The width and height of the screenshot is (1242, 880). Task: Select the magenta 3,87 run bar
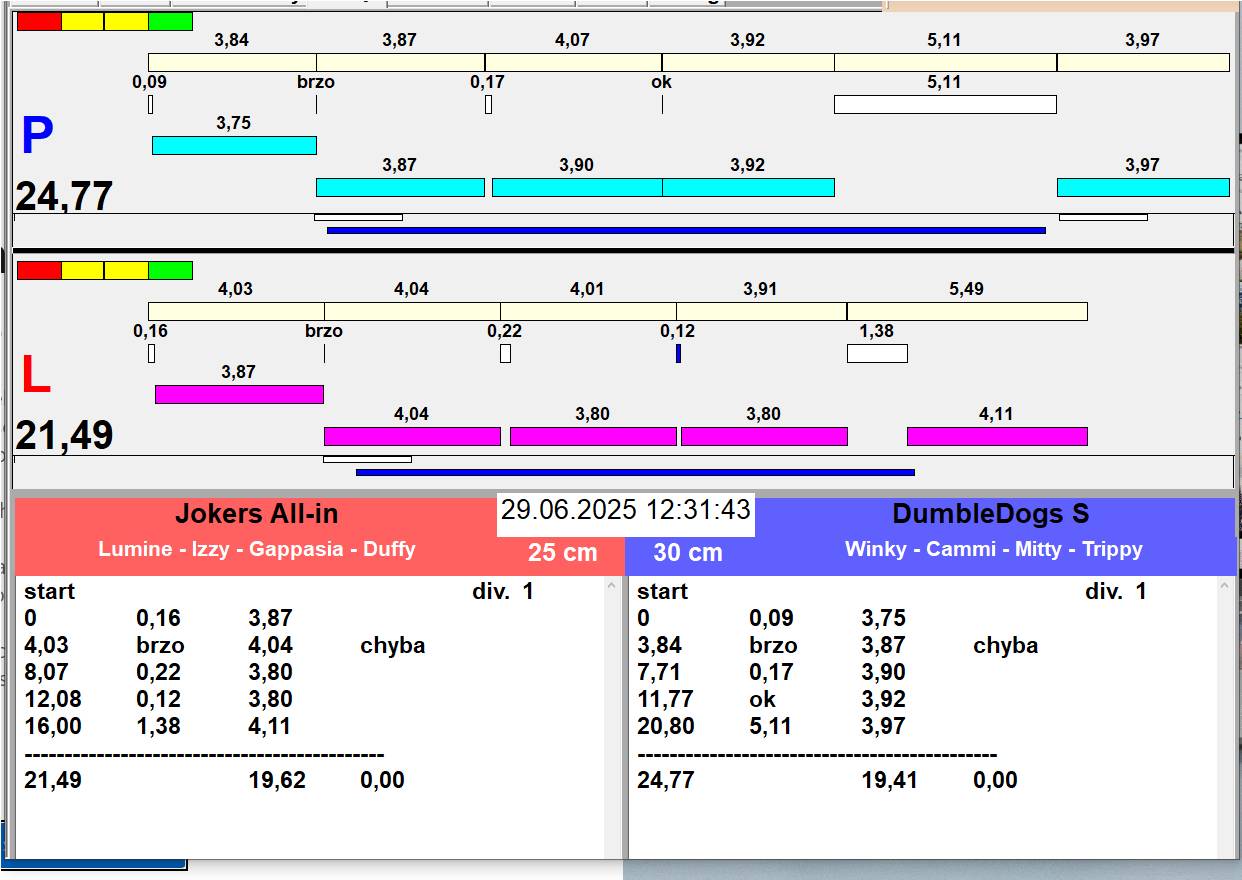point(239,394)
